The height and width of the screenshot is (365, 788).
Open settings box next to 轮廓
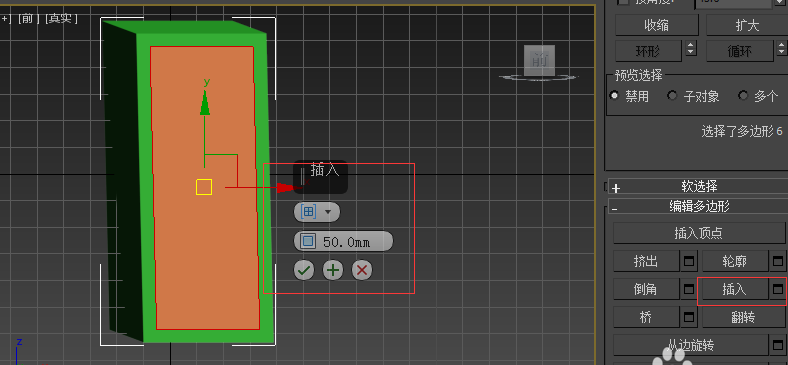click(x=778, y=261)
